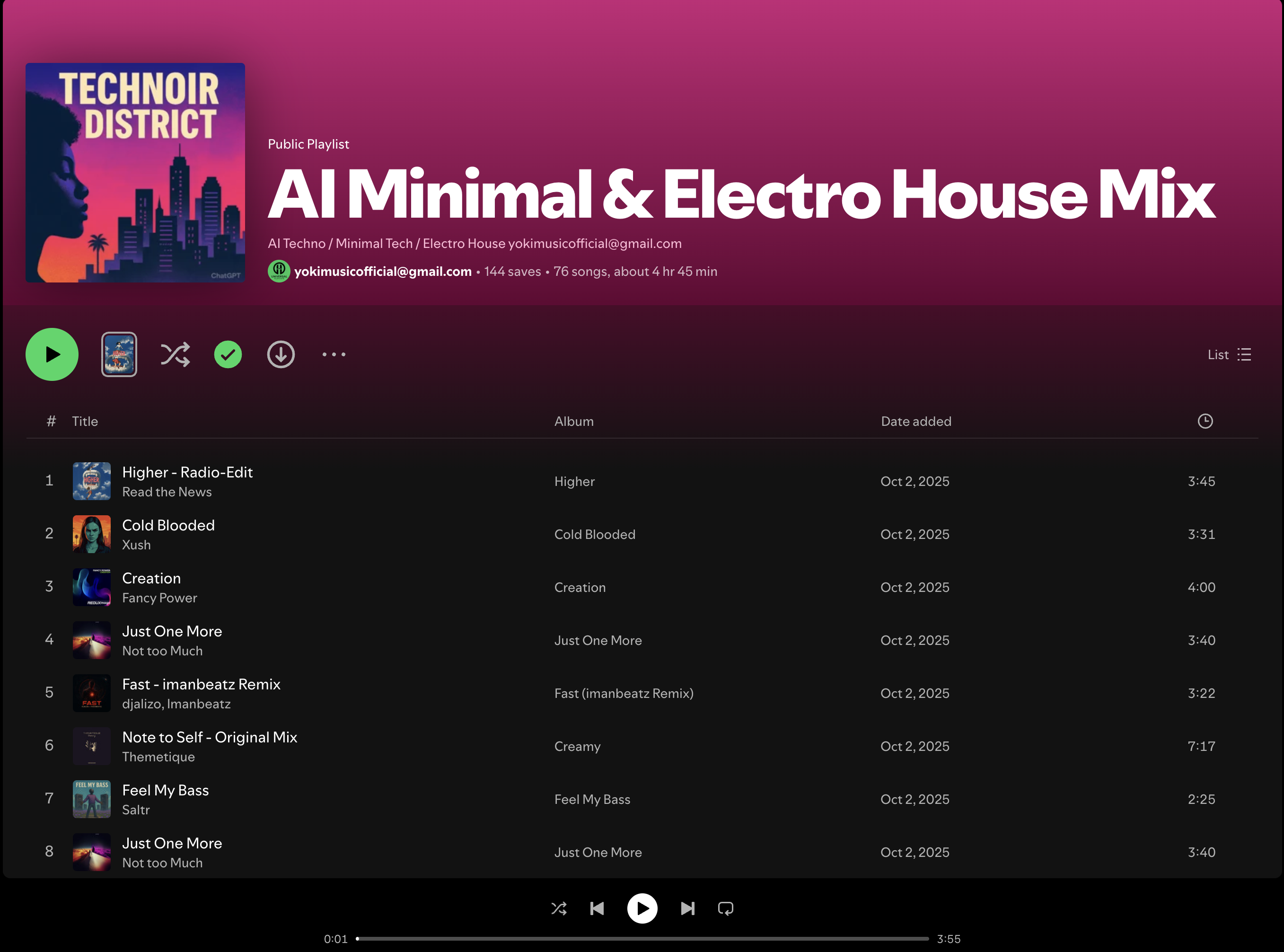Click the skip to previous track button
The width and height of the screenshot is (1284, 952).
tap(598, 909)
